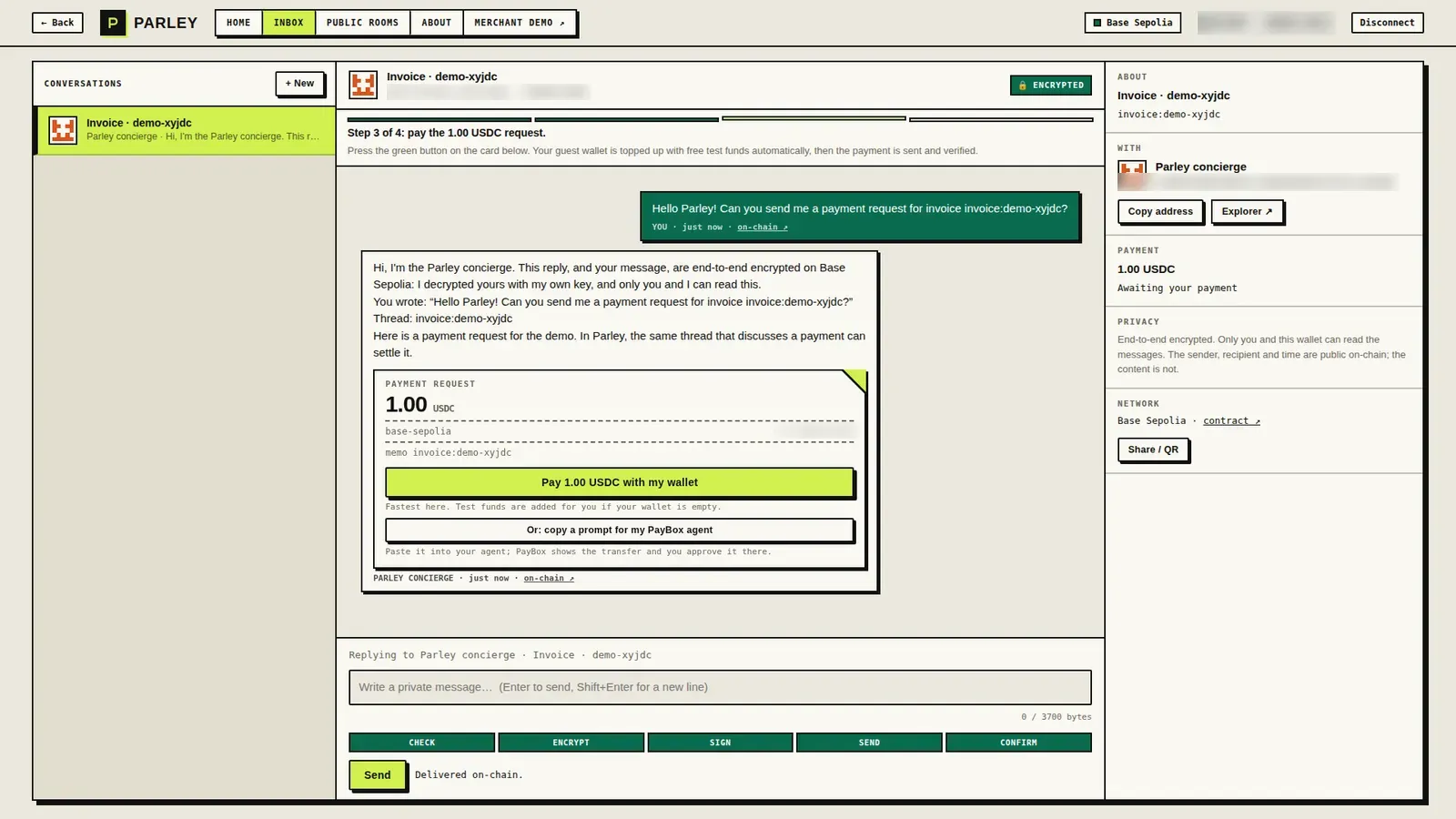Viewport: 1456px width, 819px height.
Task: Click the Parley P logo icon
Action: [113, 23]
